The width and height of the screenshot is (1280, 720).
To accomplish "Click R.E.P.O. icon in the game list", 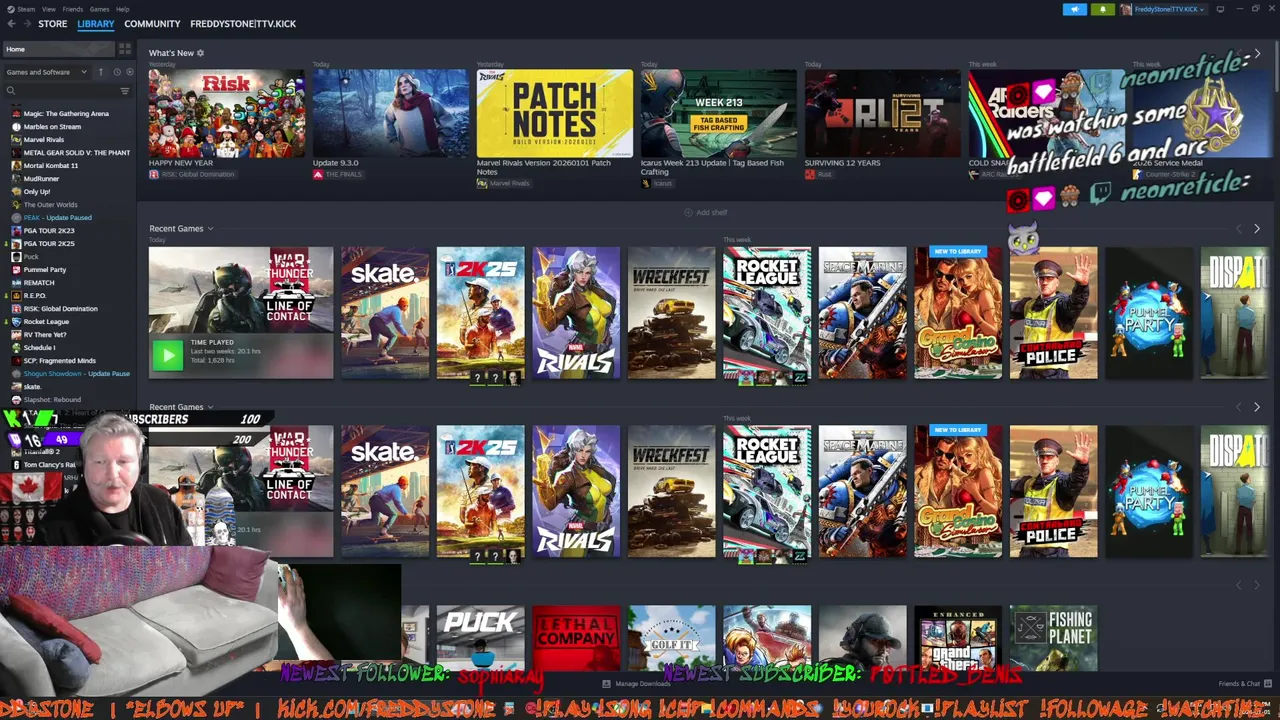I will point(16,296).
